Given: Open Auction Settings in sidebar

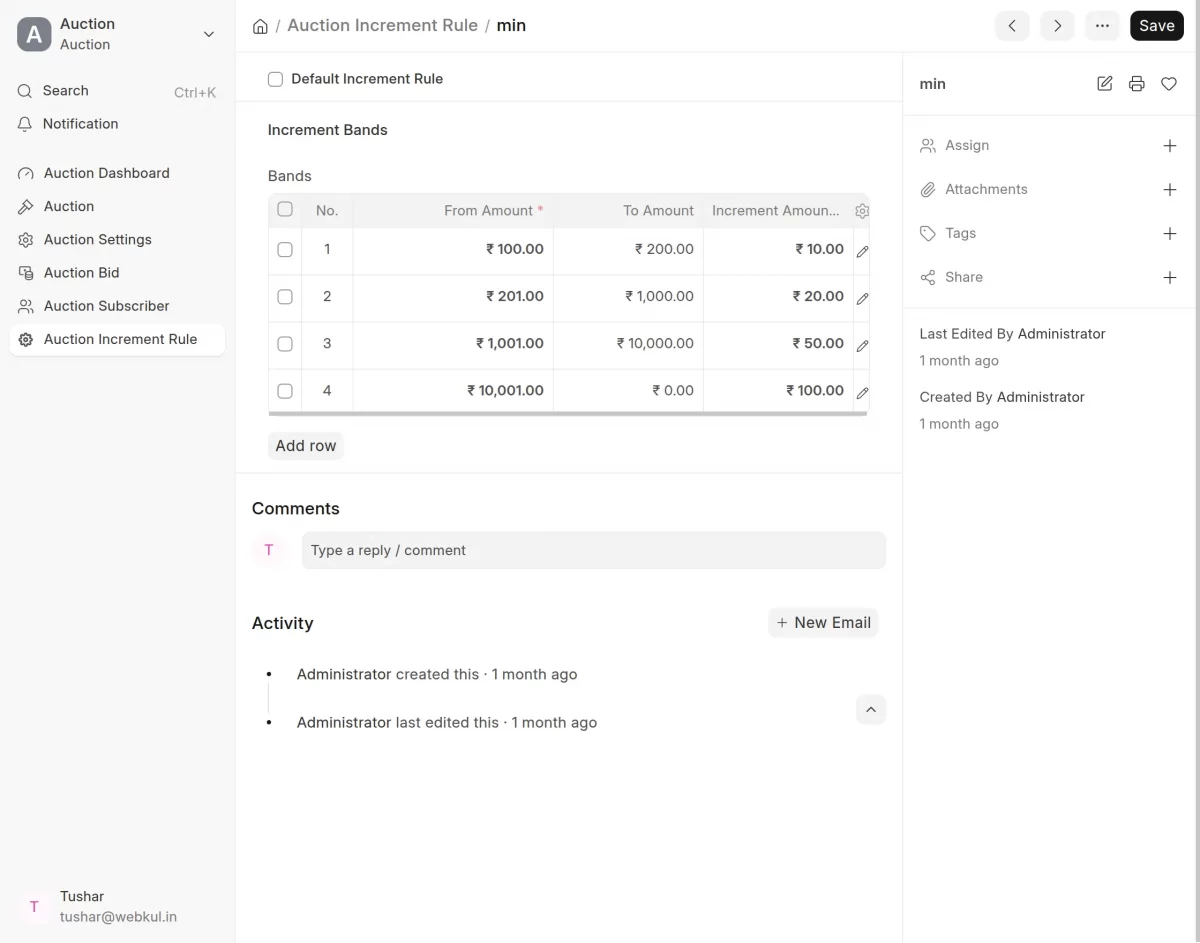Looking at the screenshot, I should [x=117, y=239].
